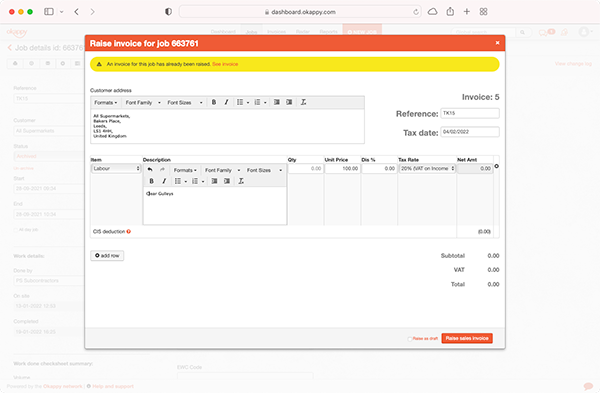Screen dimensions: 600x393
Task: Follow the See invoice link
Action: pyautogui.click(x=225, y=64)
